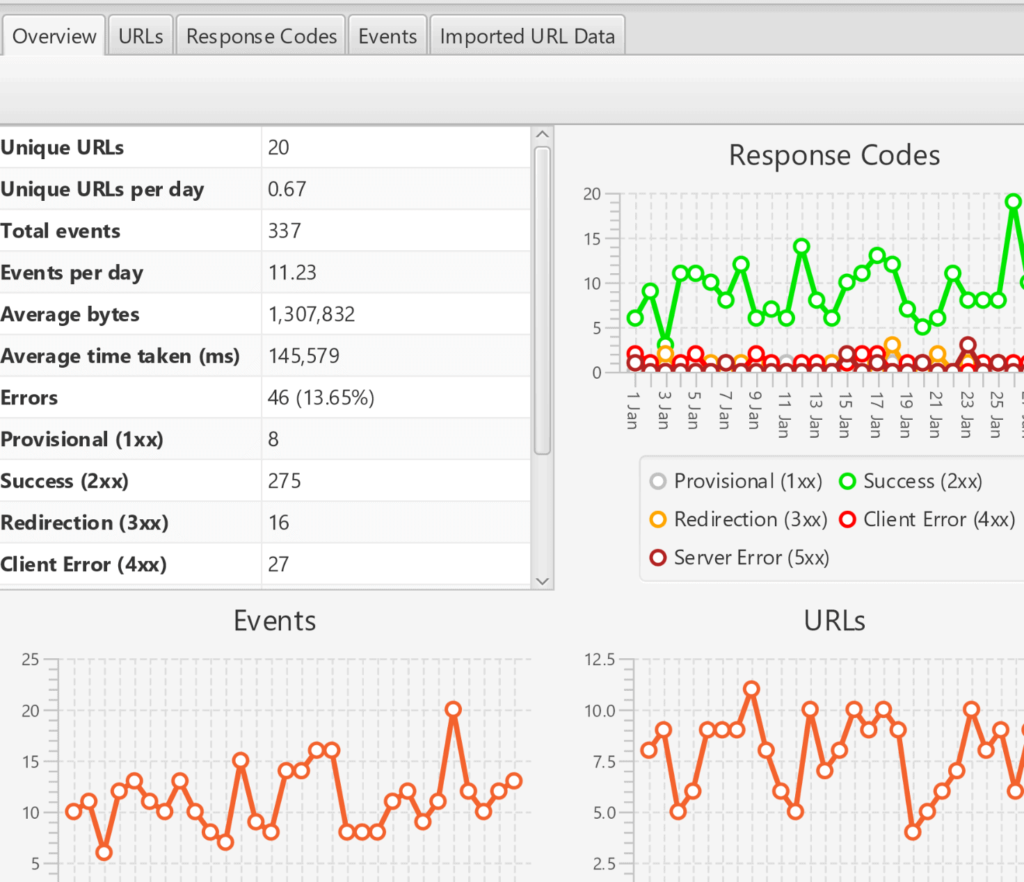The image size is (1024, 882).
Task: Click the value 145,579
Action: [x=304, y=356]
